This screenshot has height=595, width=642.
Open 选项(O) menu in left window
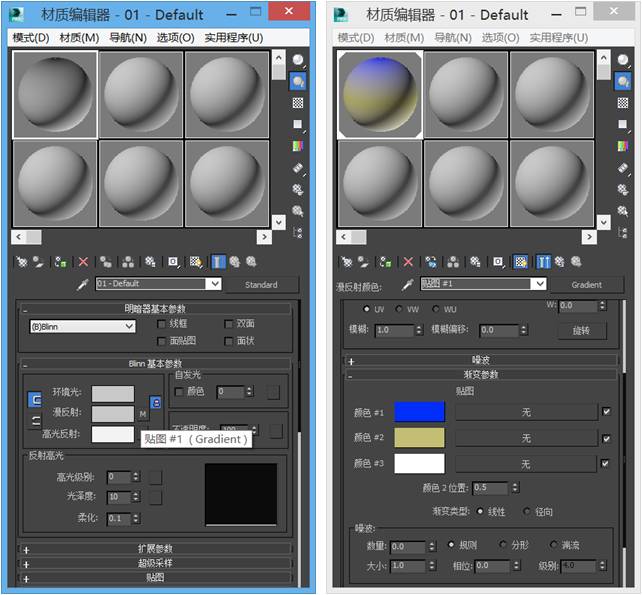pos(176,38)
